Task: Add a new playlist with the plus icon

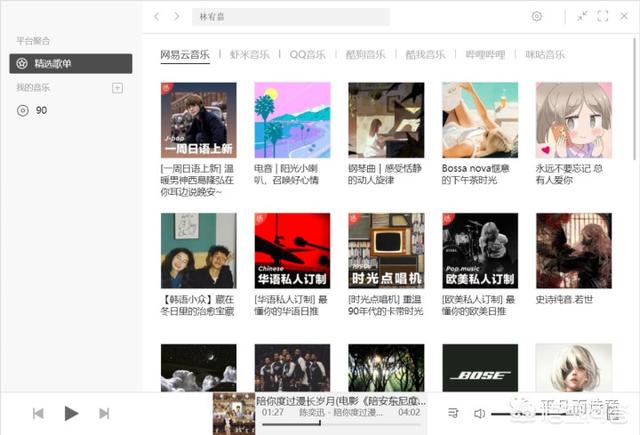Action: pyautogui.click(x=117, y=89)
